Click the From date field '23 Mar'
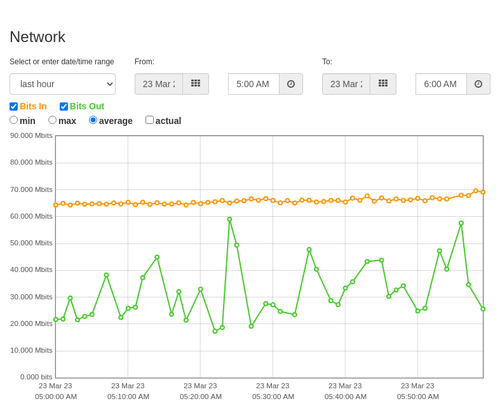The image size is (500, 403). pyautogui.click(x=159, y=84)
